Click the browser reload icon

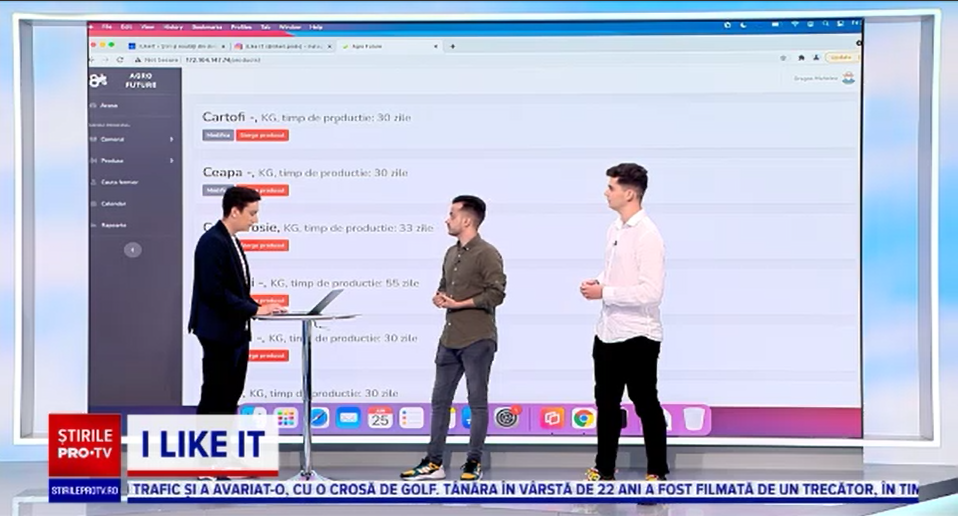120,60
